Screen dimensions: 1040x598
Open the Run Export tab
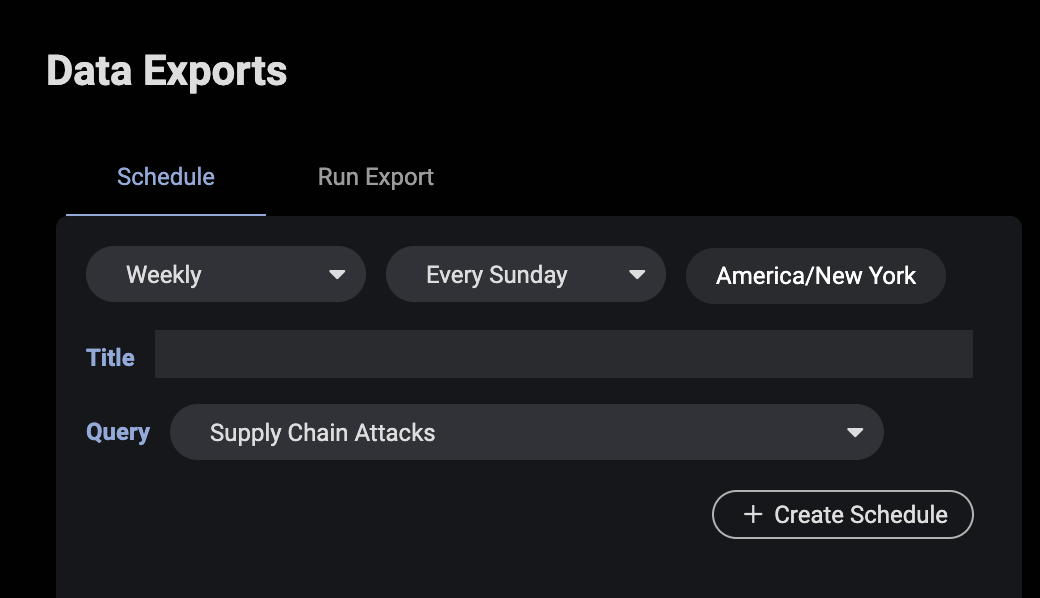click(375, 177)
